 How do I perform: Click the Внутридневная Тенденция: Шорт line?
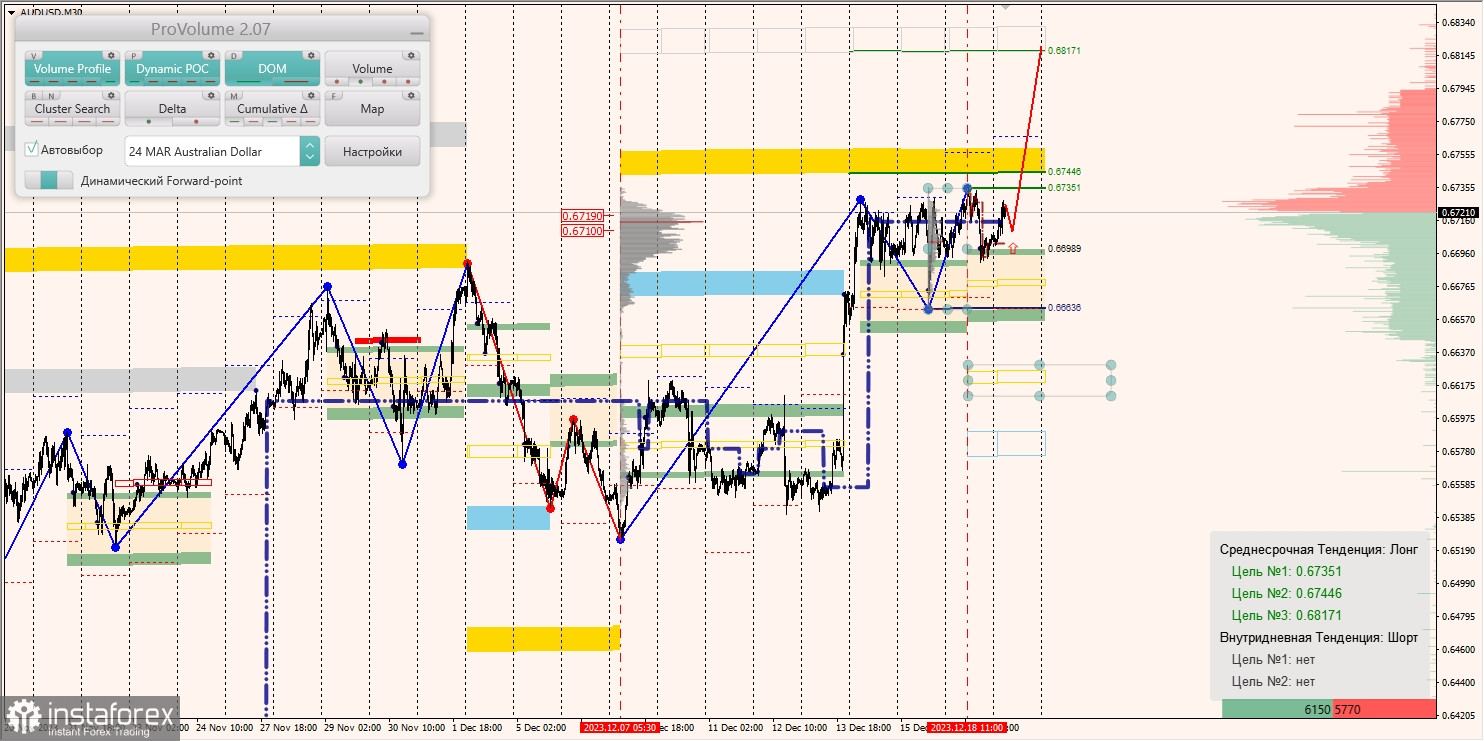coord(1318,638)
